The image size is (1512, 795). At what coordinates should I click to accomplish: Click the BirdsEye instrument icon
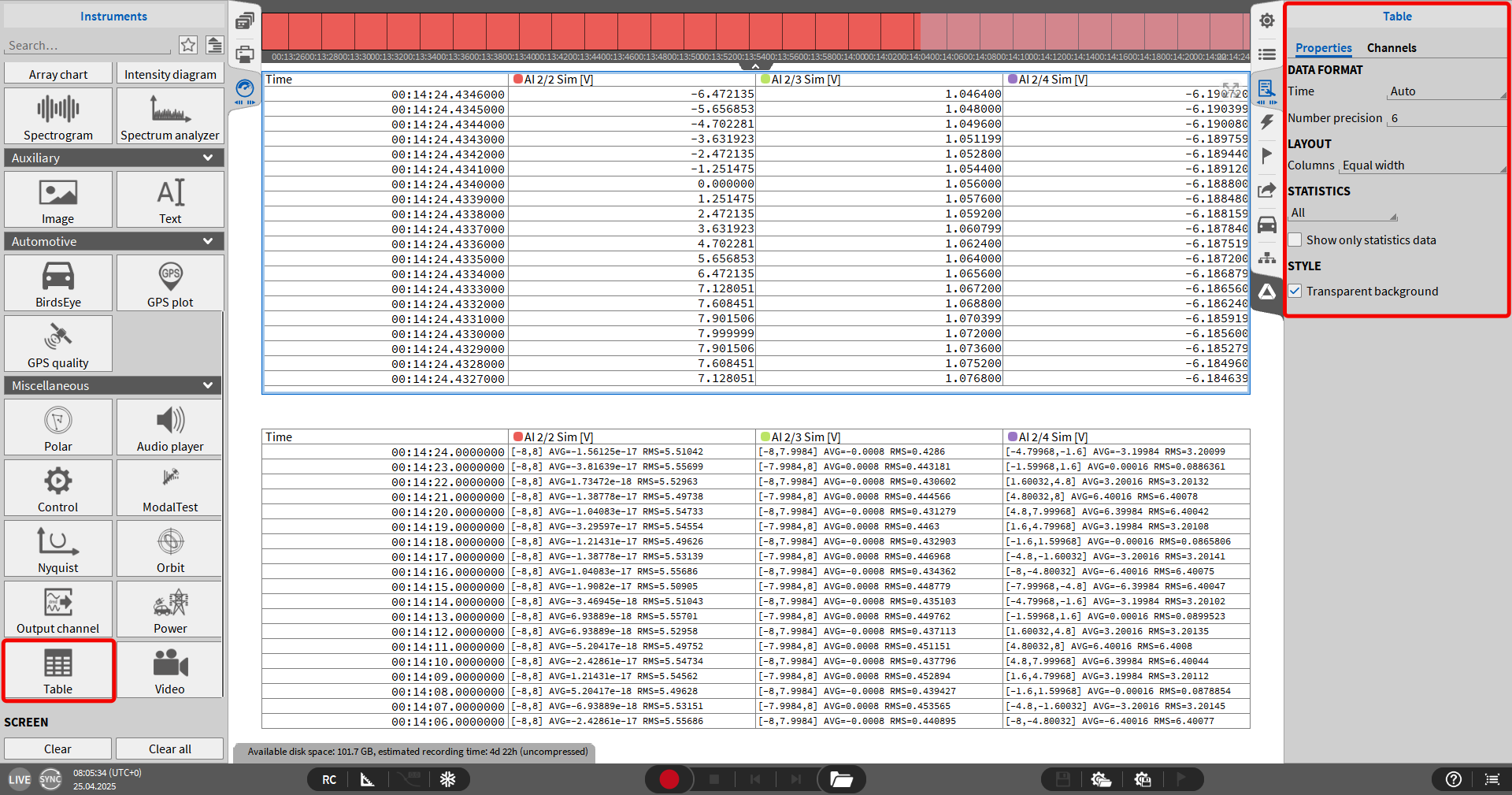pyautogui.click(x=57, y=283)
